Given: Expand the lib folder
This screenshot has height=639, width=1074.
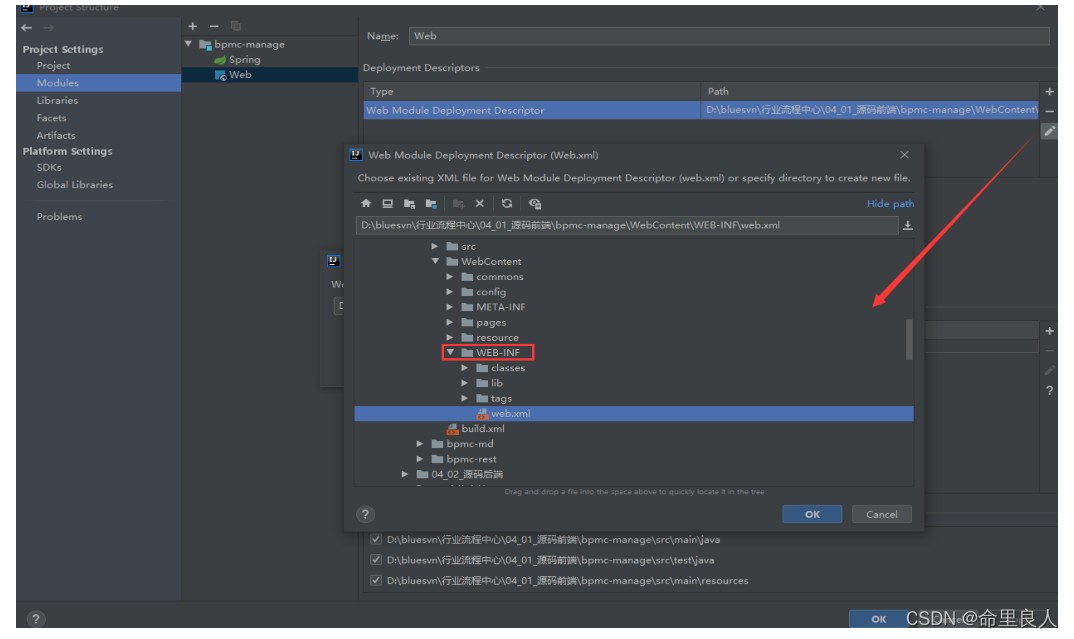Looking at the screenshot, I should point(464,383).
